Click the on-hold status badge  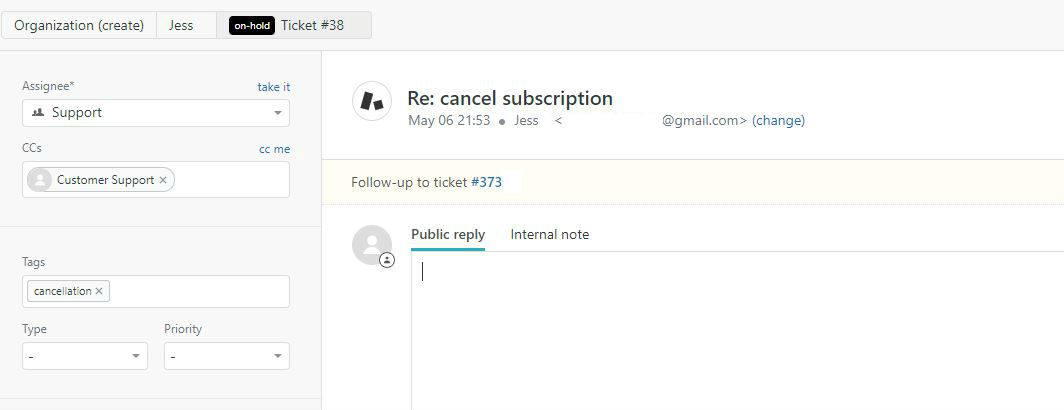(252, 26)
